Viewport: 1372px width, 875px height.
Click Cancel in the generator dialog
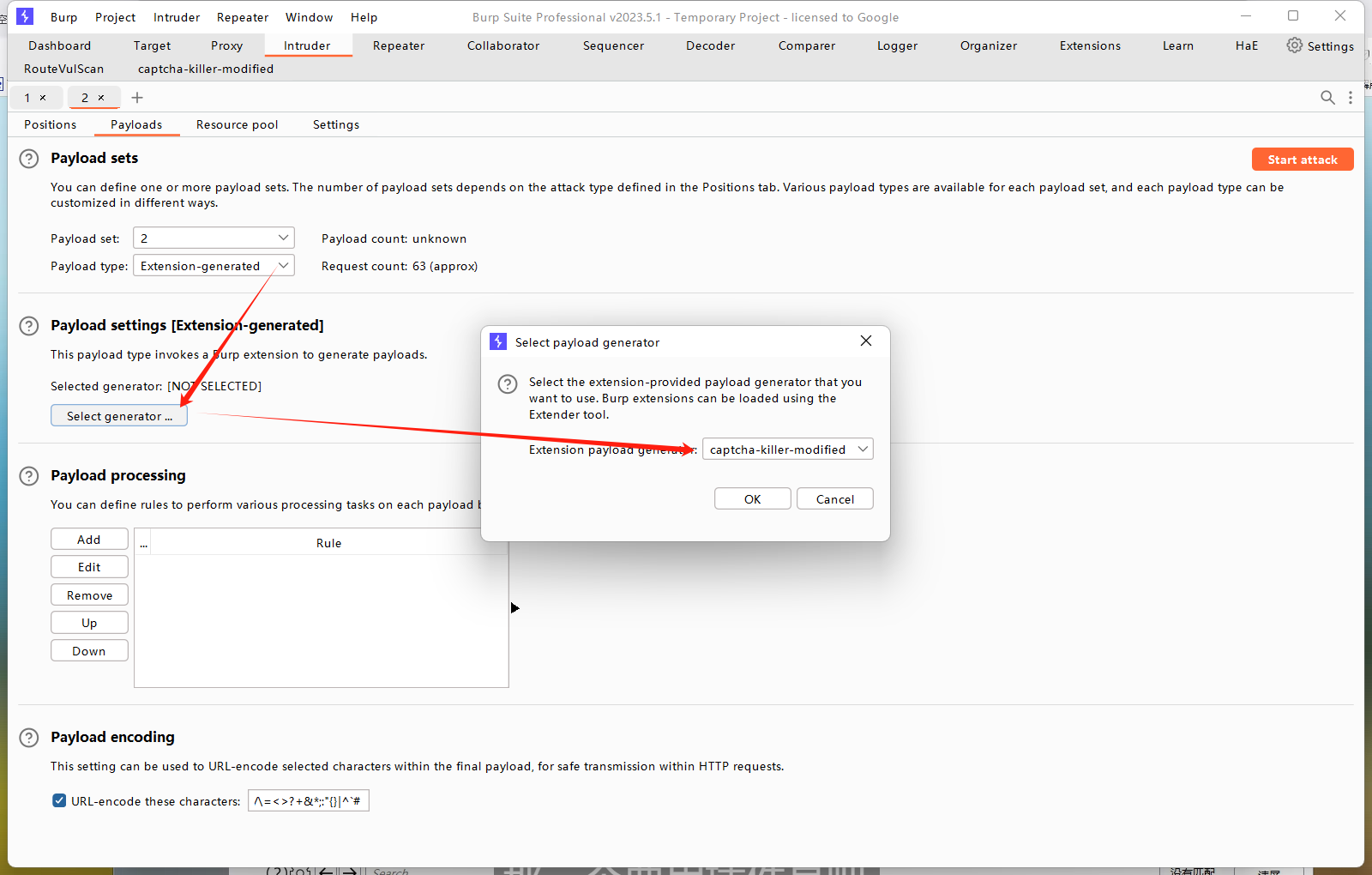(835, 498)
